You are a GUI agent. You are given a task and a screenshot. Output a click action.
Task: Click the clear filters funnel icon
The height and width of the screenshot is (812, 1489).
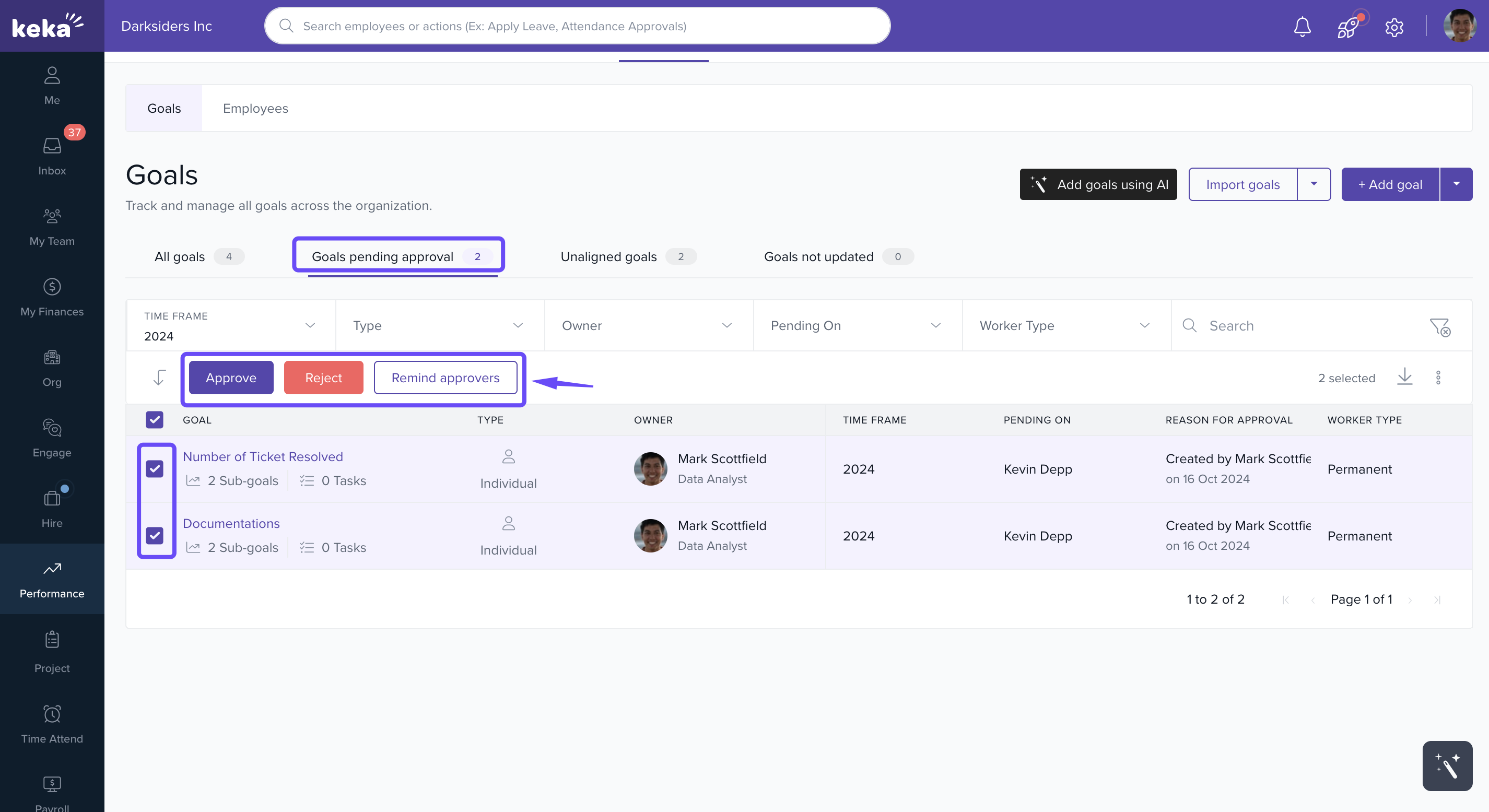[1439, 326]
